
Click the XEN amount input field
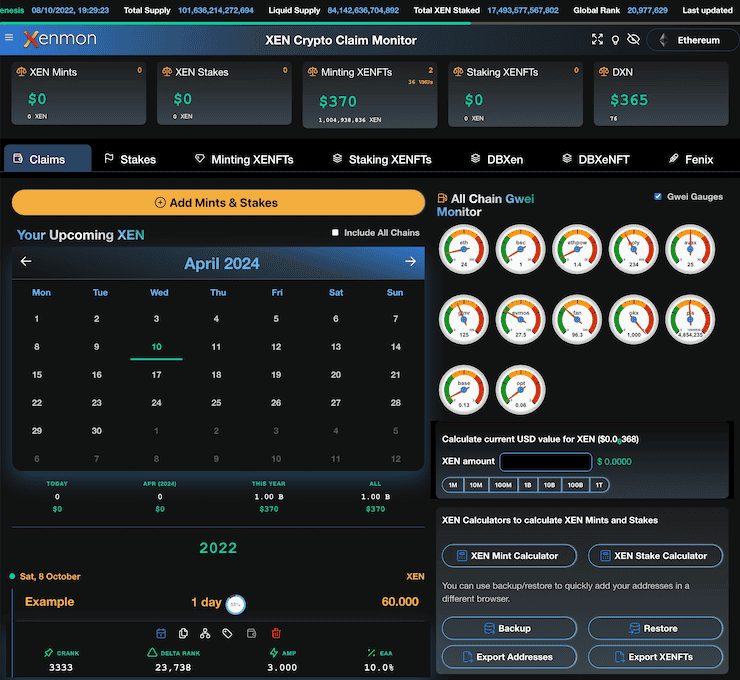click(545, 462)
